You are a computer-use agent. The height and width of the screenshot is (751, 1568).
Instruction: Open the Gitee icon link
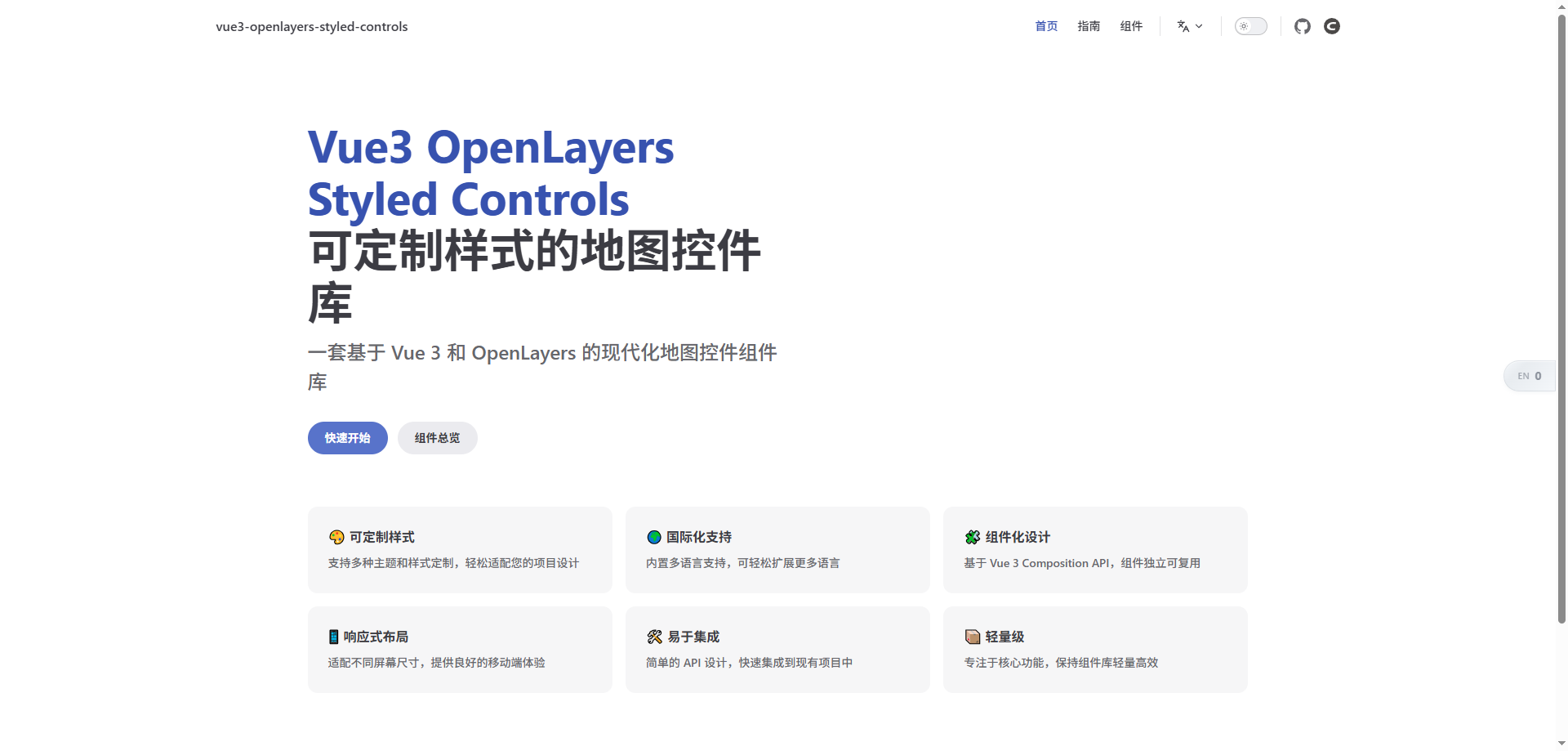(x=1331, y=26)
